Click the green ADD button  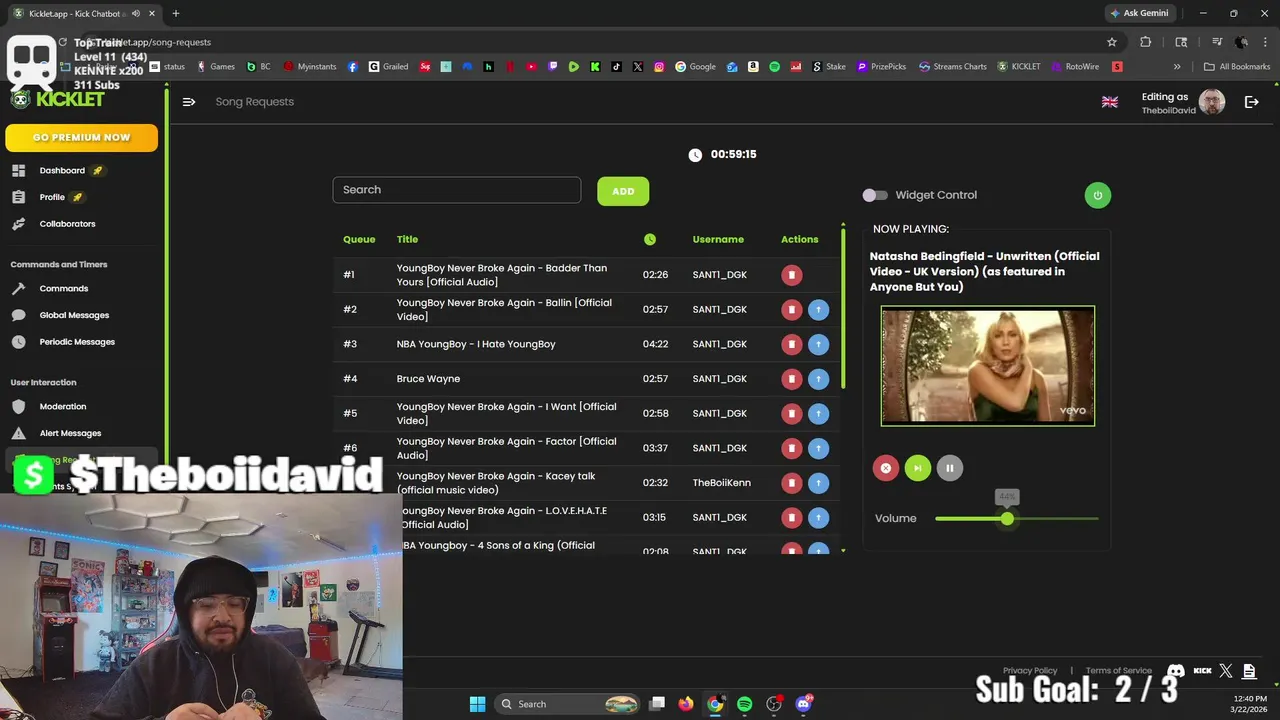pyautogui.click(x=623, y=191)
